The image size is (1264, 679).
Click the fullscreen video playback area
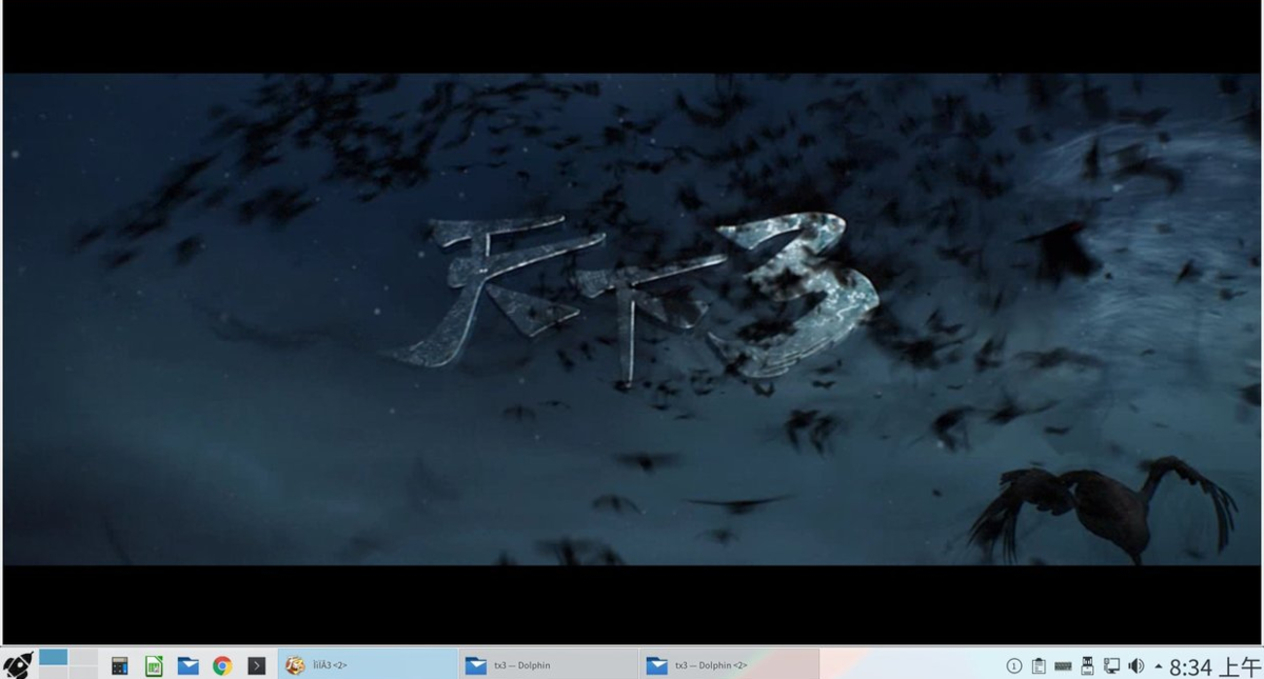pos(632,320)
